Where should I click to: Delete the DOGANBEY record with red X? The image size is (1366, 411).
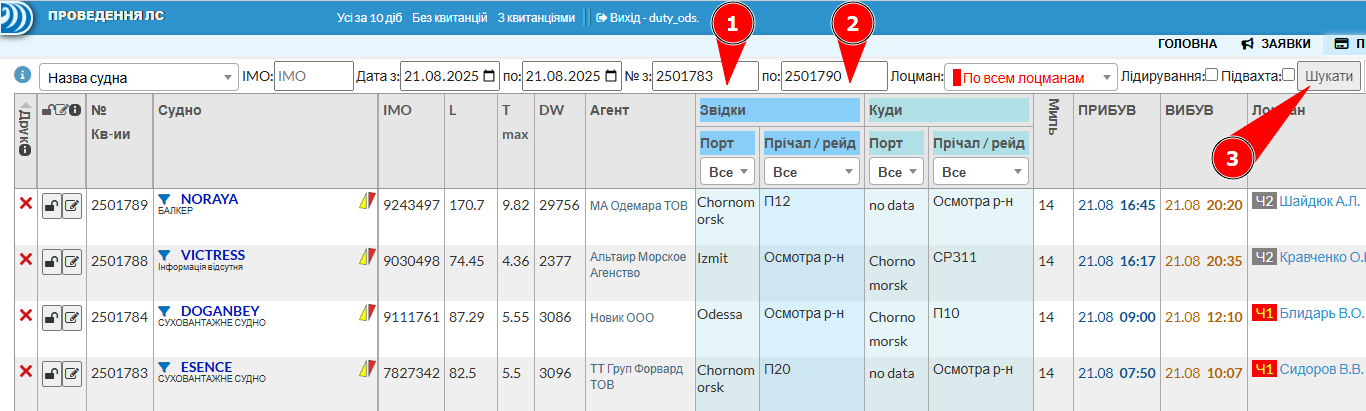pyautogui.click(x=26, y=317)
